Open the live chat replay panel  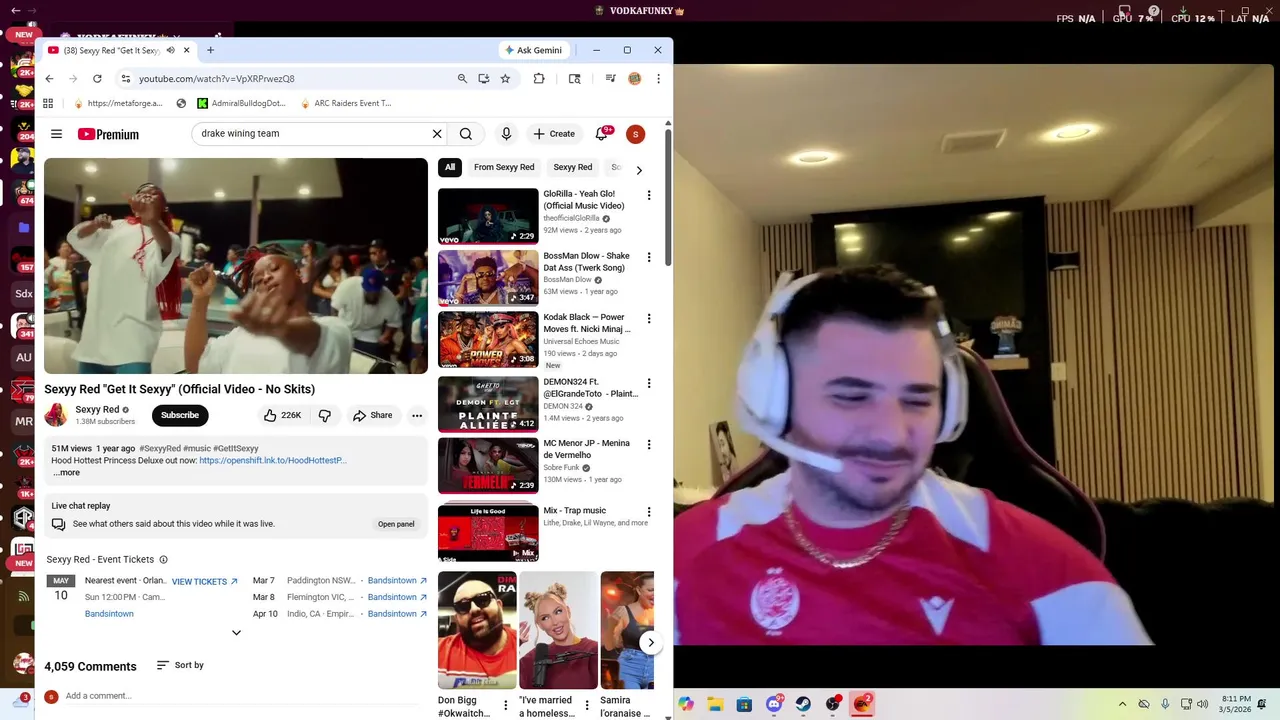click(x=396, y=524)
